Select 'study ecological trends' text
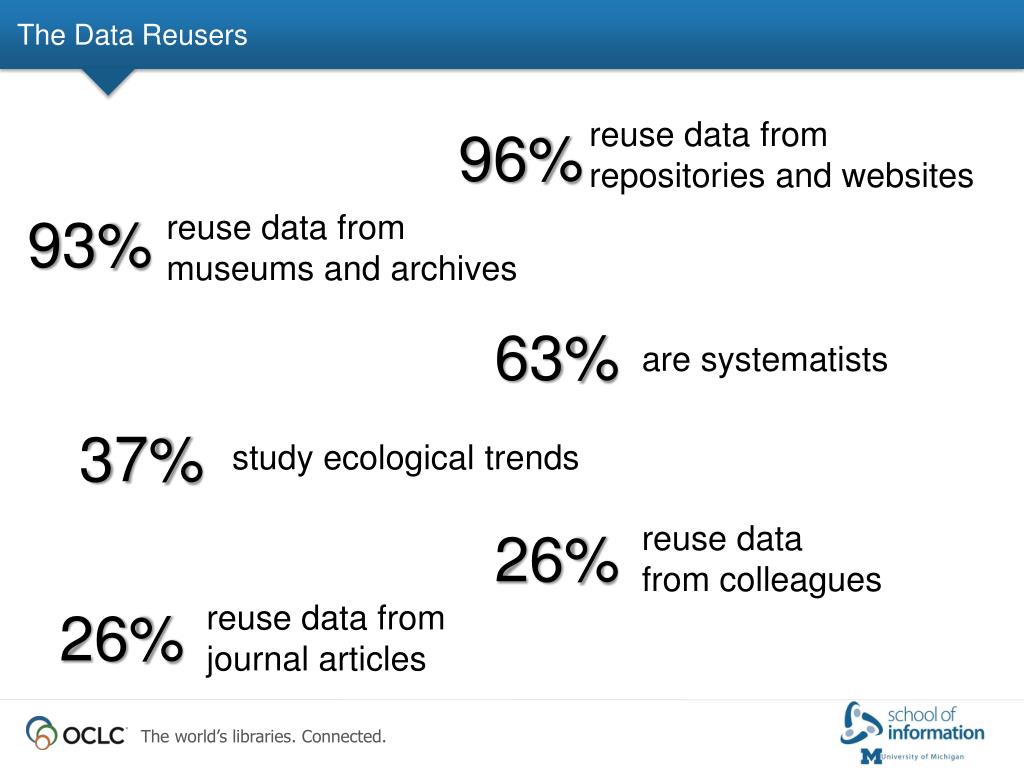This screenshot has width=1024, height=768. pos(405,458)
